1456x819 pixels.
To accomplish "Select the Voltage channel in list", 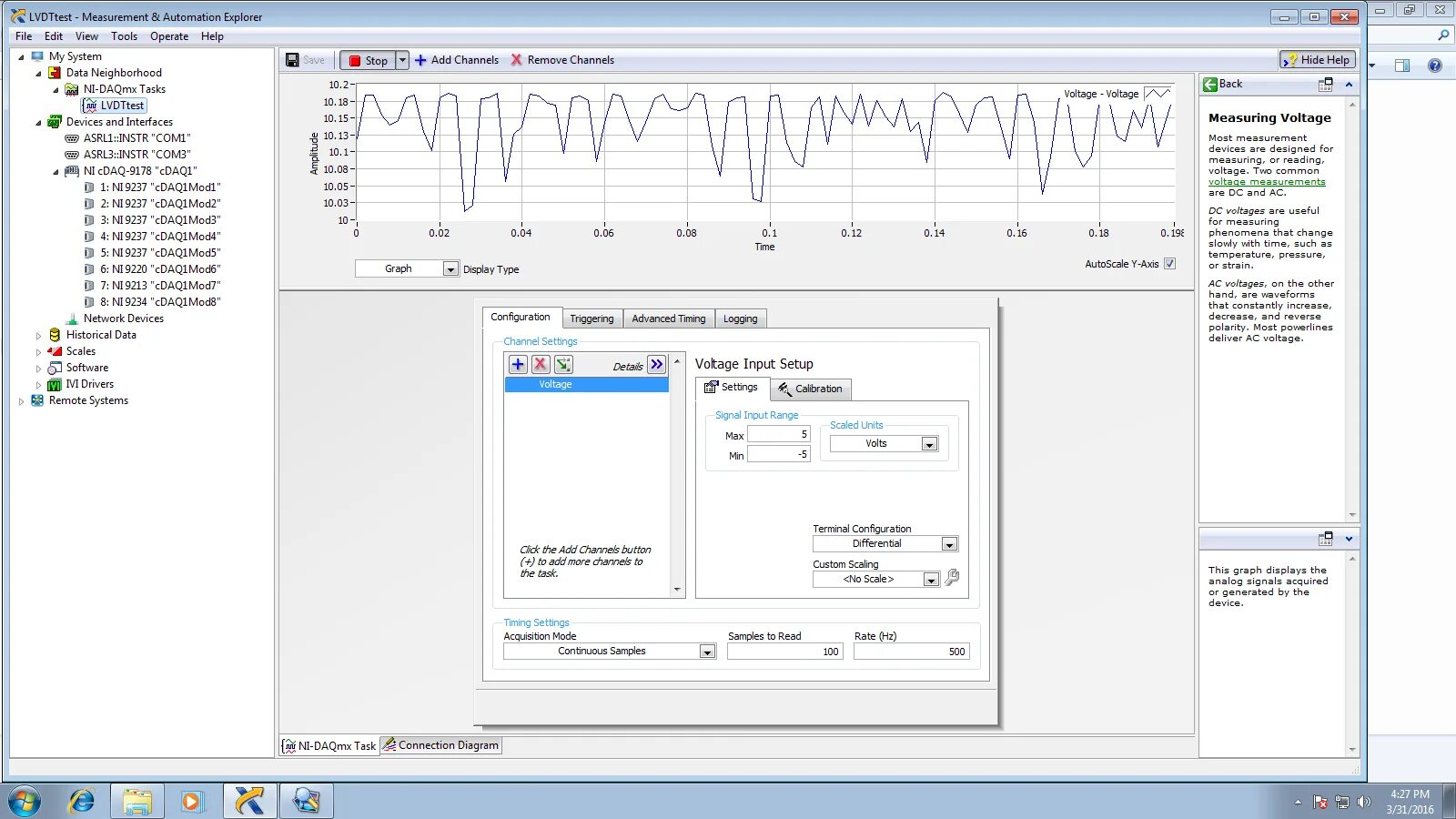I will point(587,385).
